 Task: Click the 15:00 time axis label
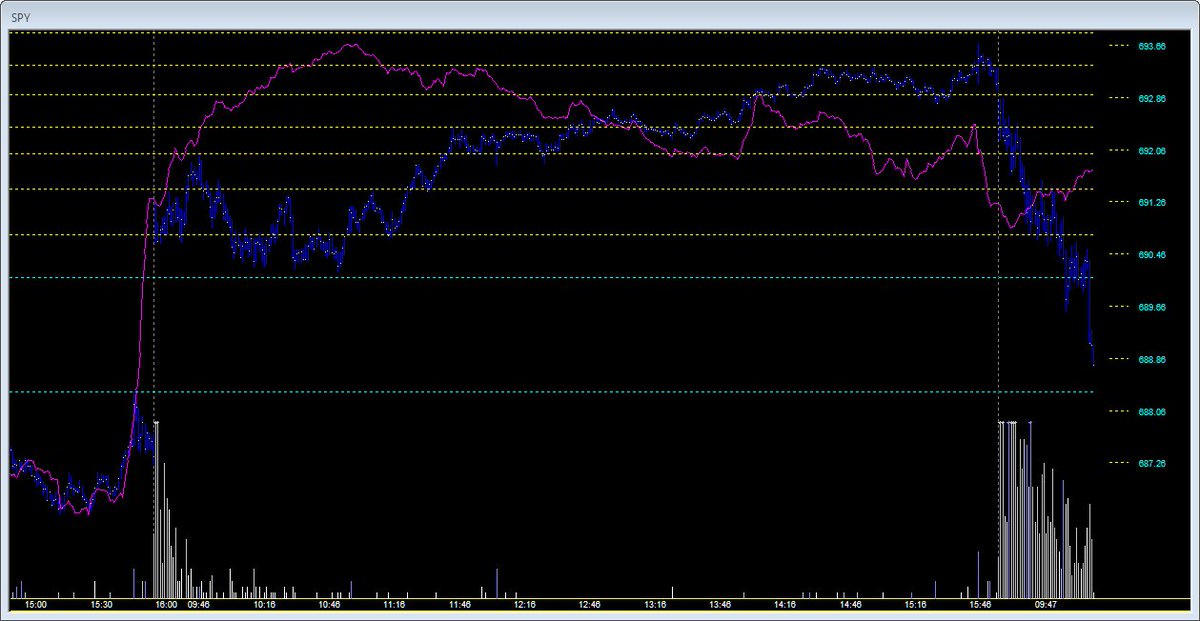35,605
